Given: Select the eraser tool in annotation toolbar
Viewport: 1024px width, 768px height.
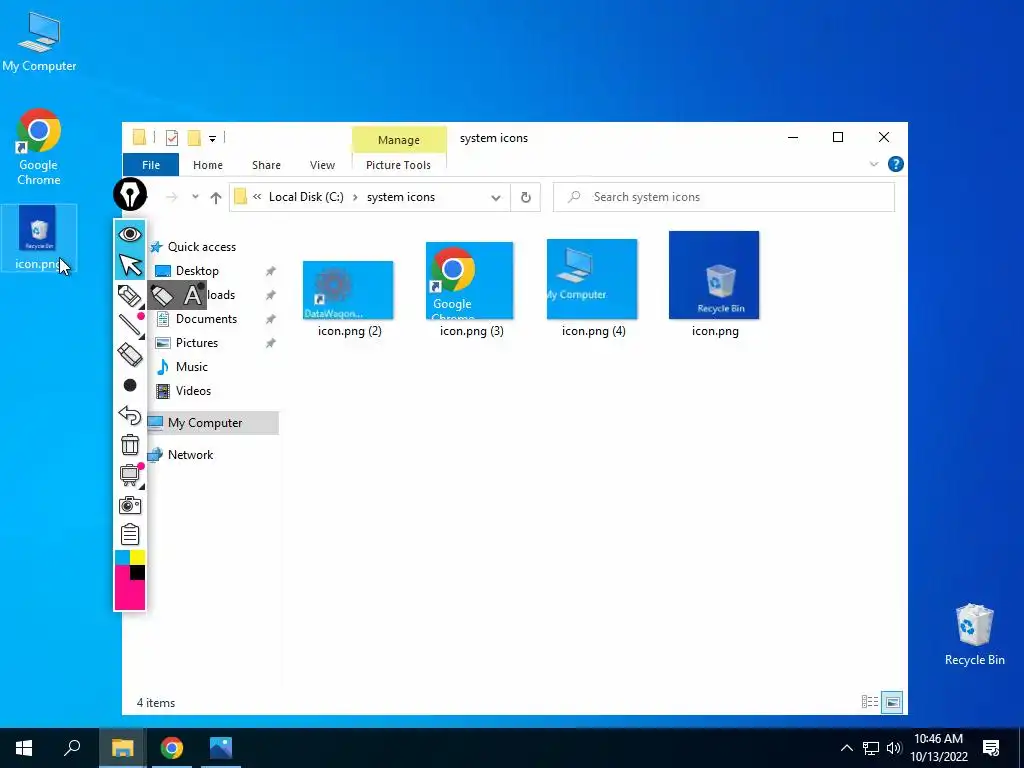Looking at the screenshot, I should pyautogui.click(x=130, y=355).
